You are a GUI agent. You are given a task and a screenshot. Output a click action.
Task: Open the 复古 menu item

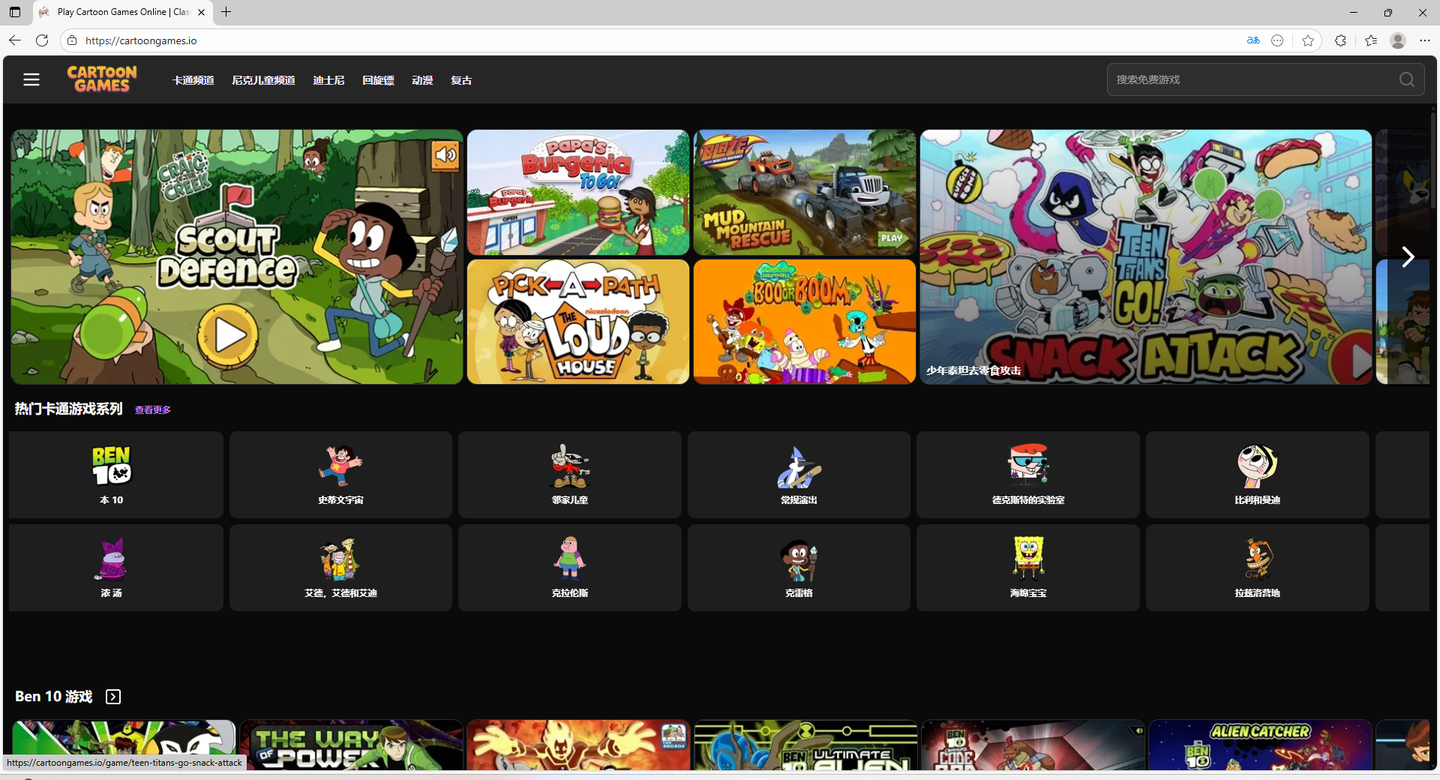461,80
